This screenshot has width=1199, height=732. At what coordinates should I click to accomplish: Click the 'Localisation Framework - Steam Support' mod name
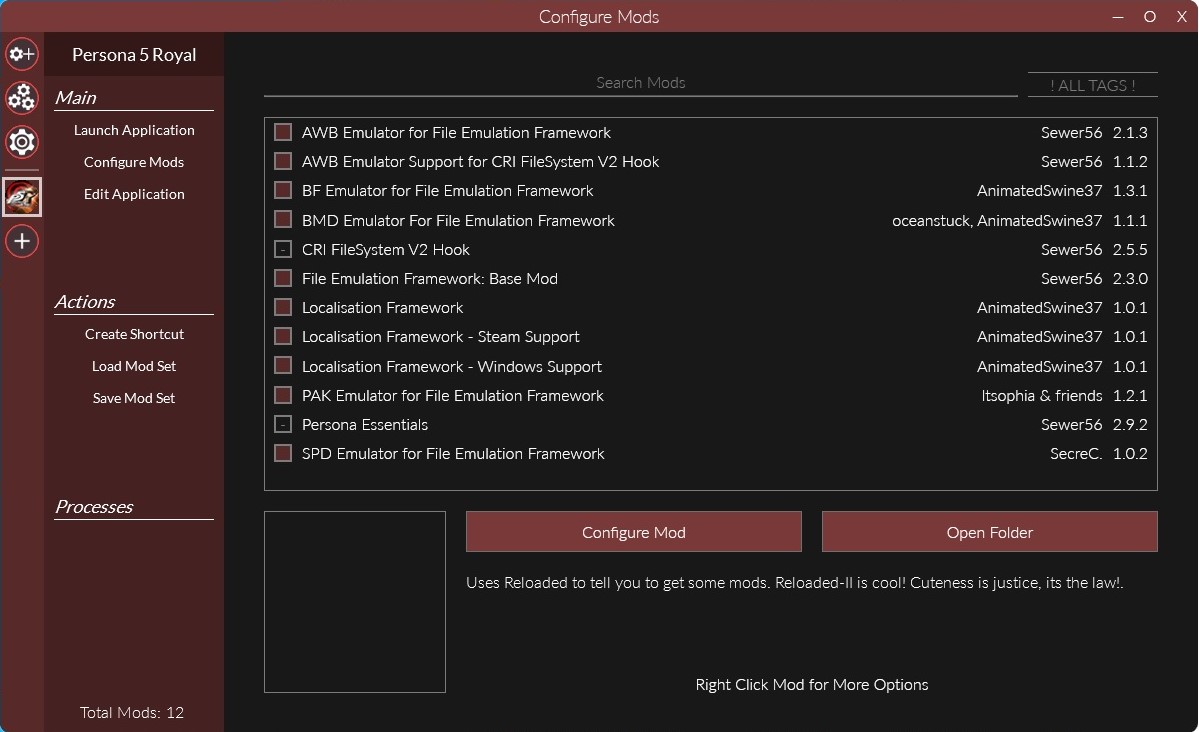[x=440, y=337]
